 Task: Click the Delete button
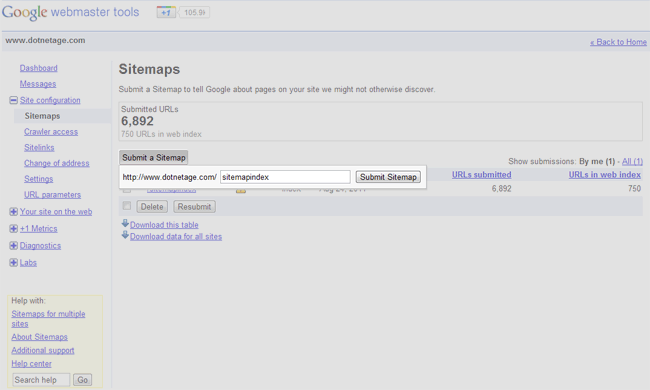[x=152, y=206]
